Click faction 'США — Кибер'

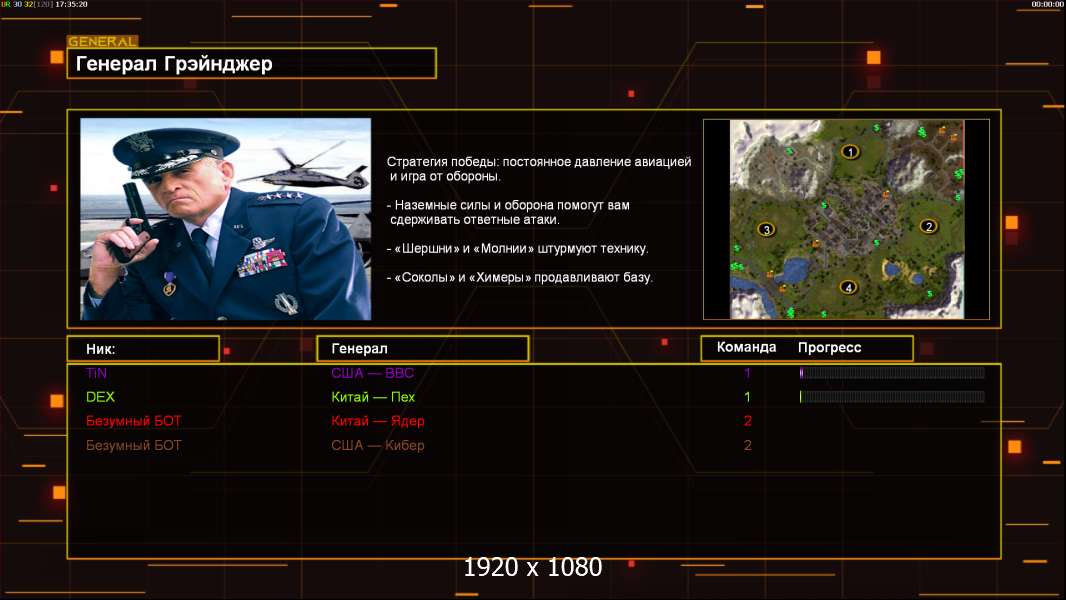[x=377, y=445]
